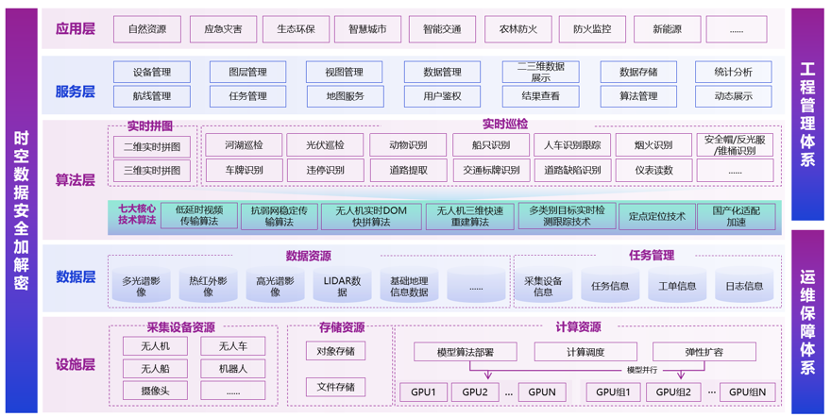
Task: Click the 工程管理体系 side banner
Action: pyautogui.click(x=810, y=109)
